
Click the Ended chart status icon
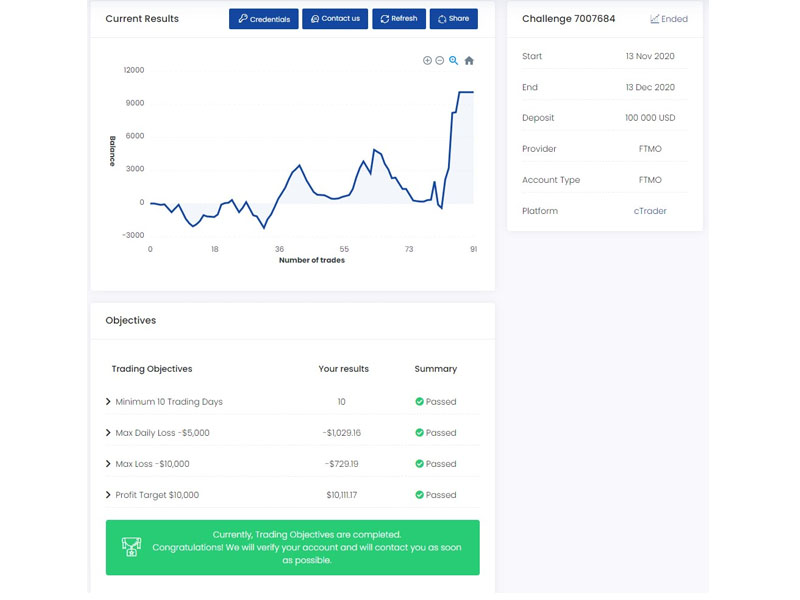[x=654, y=19]
